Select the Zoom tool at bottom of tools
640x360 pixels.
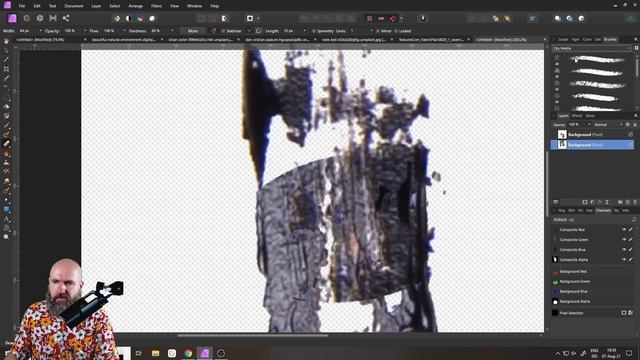(6, 237)
